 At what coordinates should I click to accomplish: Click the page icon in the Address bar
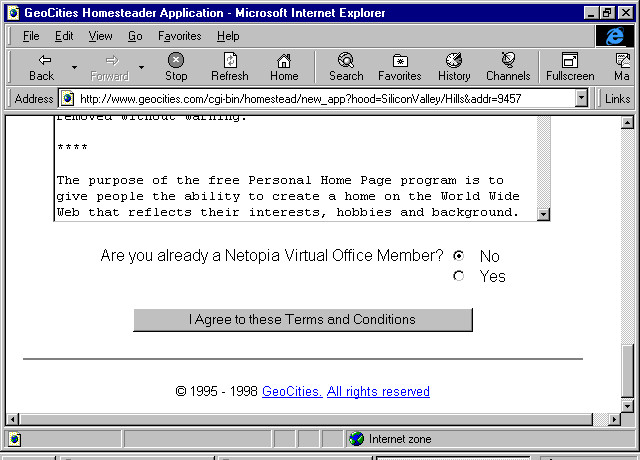tap(67, 98)
